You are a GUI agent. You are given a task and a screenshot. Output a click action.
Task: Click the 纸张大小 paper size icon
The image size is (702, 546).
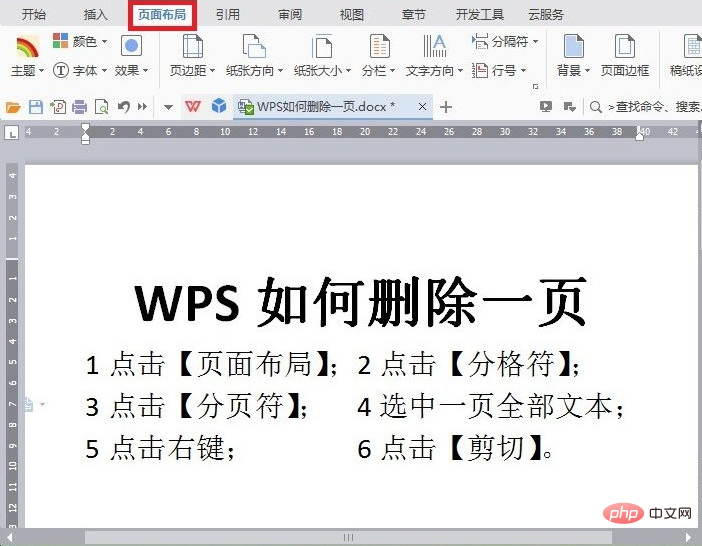321,46
